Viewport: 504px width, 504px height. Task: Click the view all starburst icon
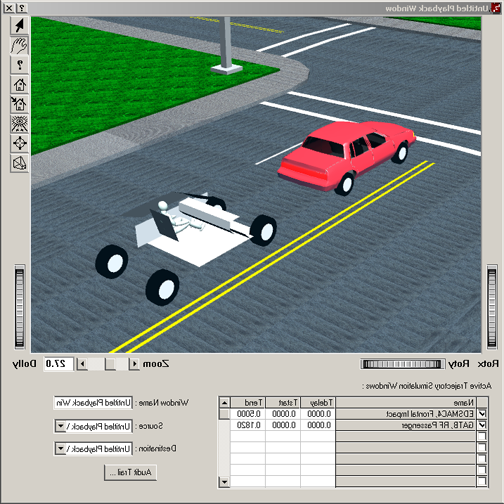pos(19,124)
